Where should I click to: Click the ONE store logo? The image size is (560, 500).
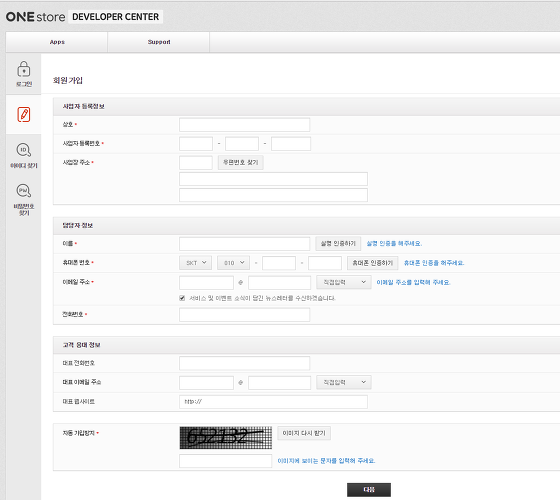coord(35,17)
